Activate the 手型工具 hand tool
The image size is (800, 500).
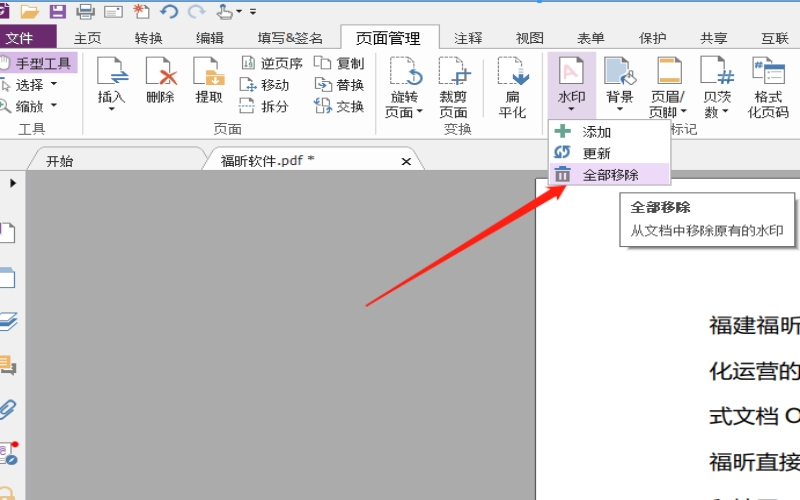[38, 63]
